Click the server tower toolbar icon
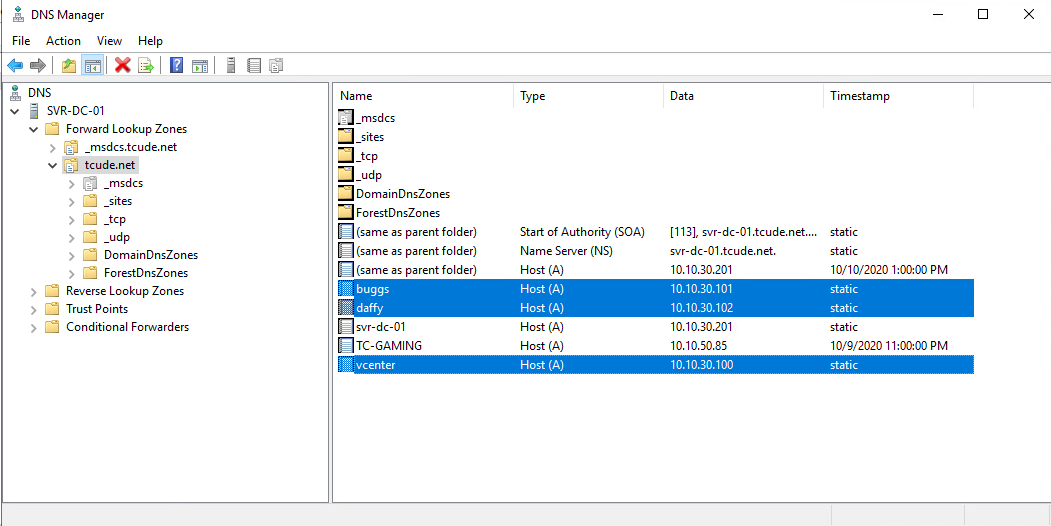This screenshot has height=526, width=1051. [x=231, y=65]
